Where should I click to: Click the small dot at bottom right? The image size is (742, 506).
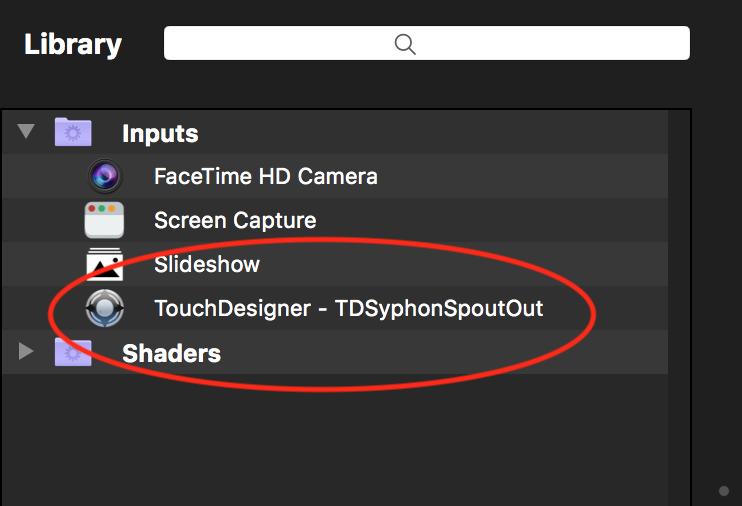pos(724,491)
